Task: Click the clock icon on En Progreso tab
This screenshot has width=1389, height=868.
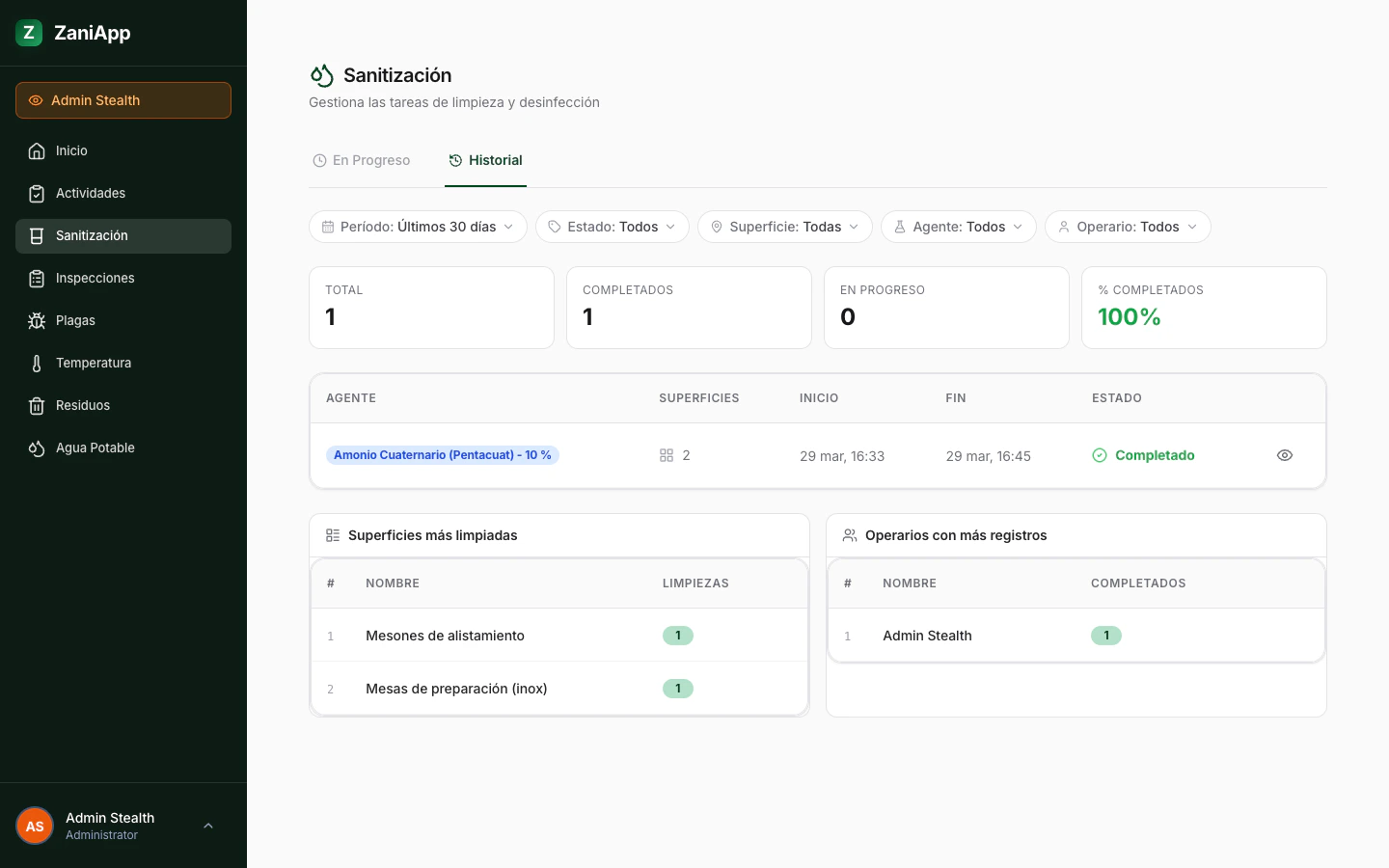Action: pyautogui.click(x=319, y=161)
